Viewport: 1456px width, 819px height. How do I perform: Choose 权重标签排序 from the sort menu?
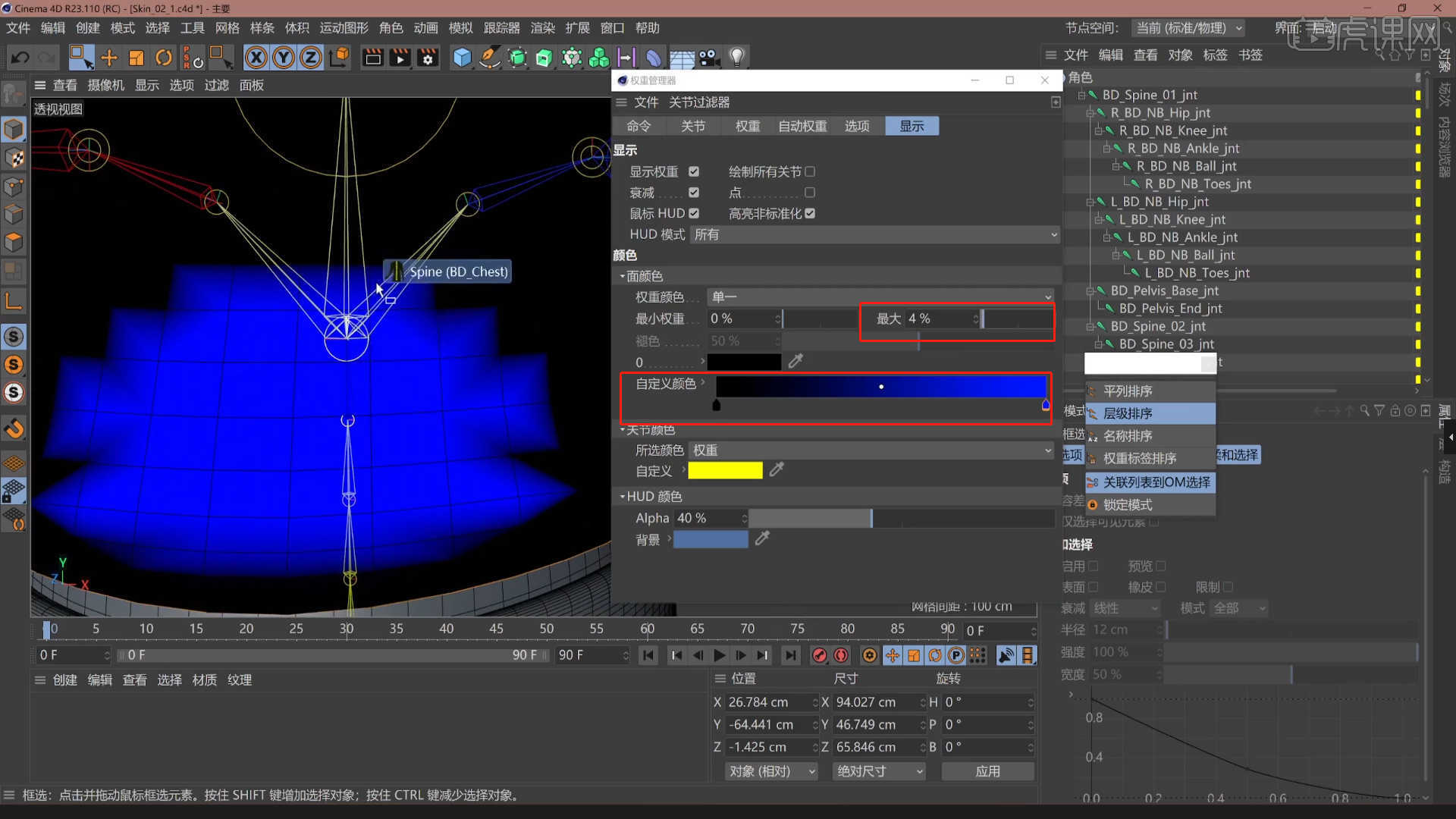pyautogui.click(x=1150, y=459)
